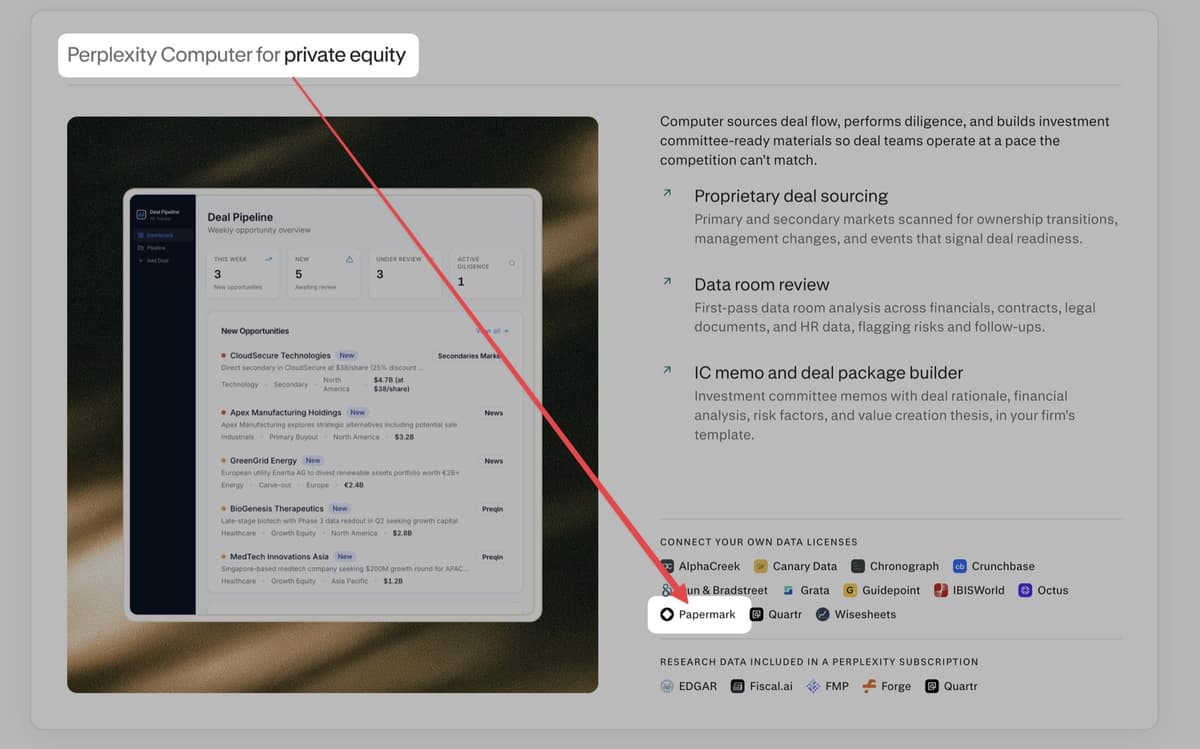This screenshot has width=1200, height=749.
Task: Click Preqin label on BioGenesis Therapeutics row
Action: pos(492,509)
